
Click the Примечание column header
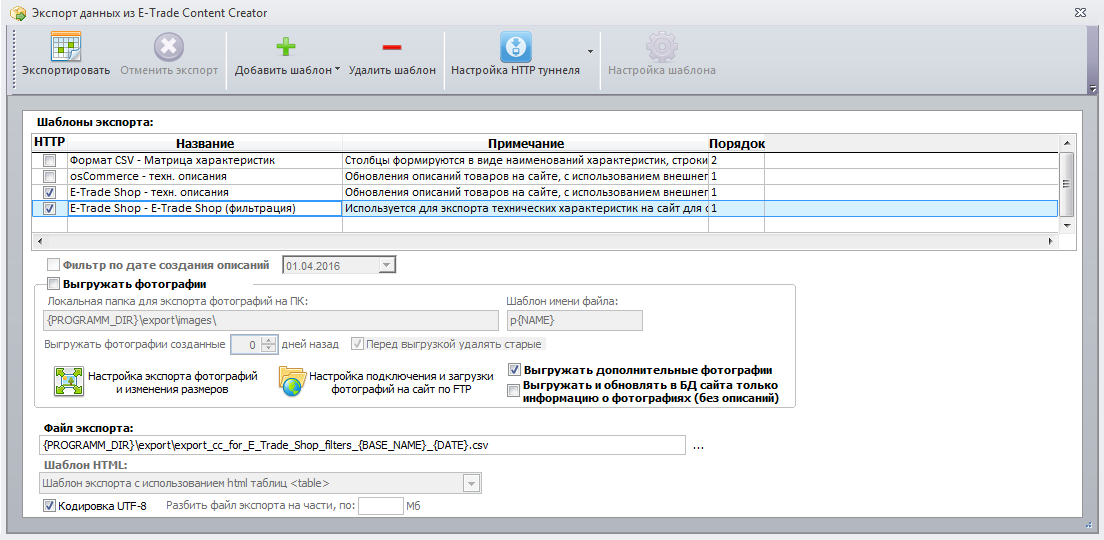tap(525, 143)
